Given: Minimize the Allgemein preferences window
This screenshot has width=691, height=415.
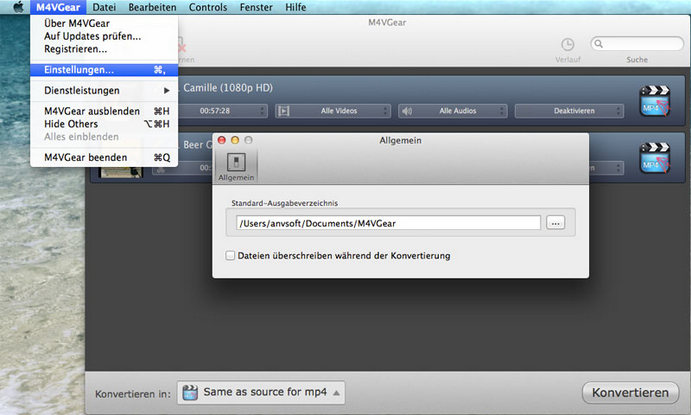Looking at the screenshot, I should tap(235, 140).
